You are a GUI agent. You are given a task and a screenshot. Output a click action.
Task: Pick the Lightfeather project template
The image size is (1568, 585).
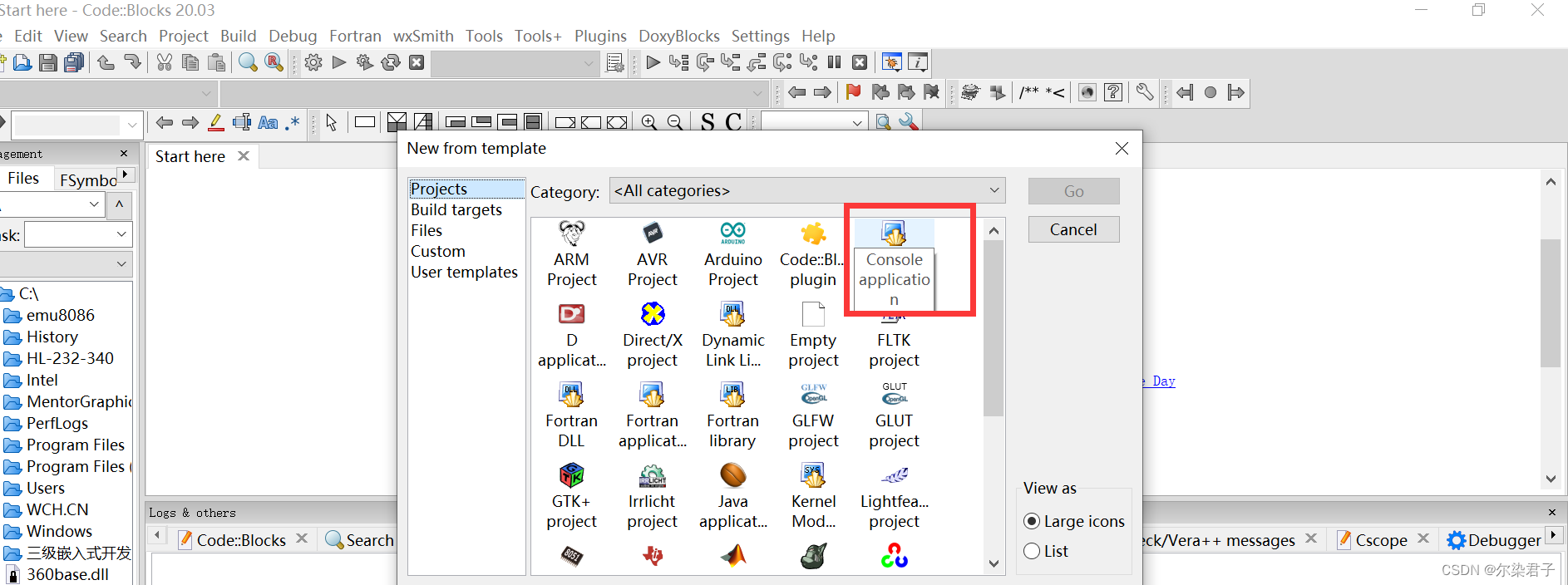[895, 496]
